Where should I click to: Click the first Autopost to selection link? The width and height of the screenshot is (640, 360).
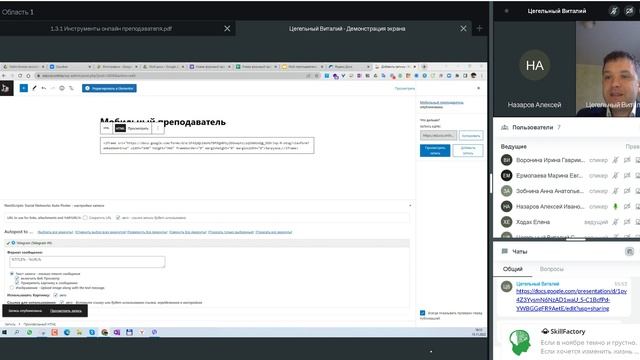pos(55,232)
